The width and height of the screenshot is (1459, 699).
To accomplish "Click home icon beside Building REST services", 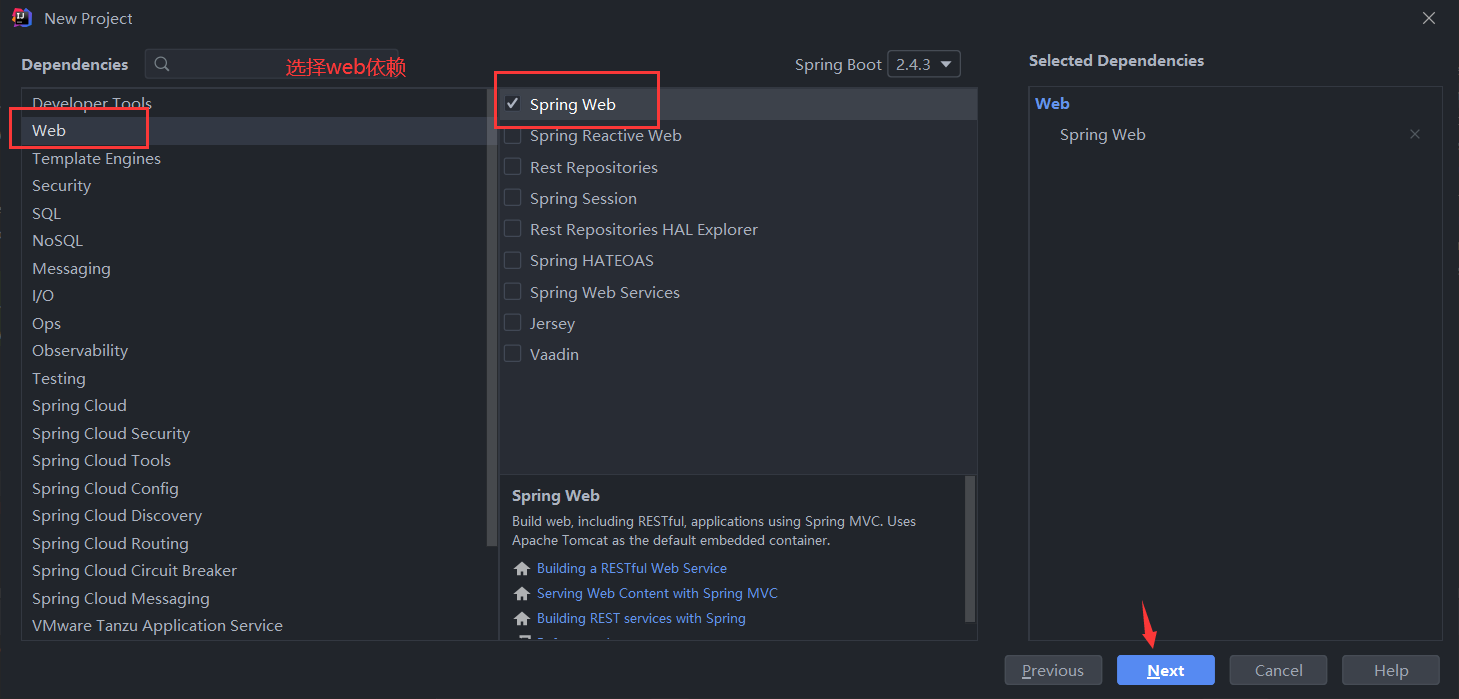I will tap(521, 619).
